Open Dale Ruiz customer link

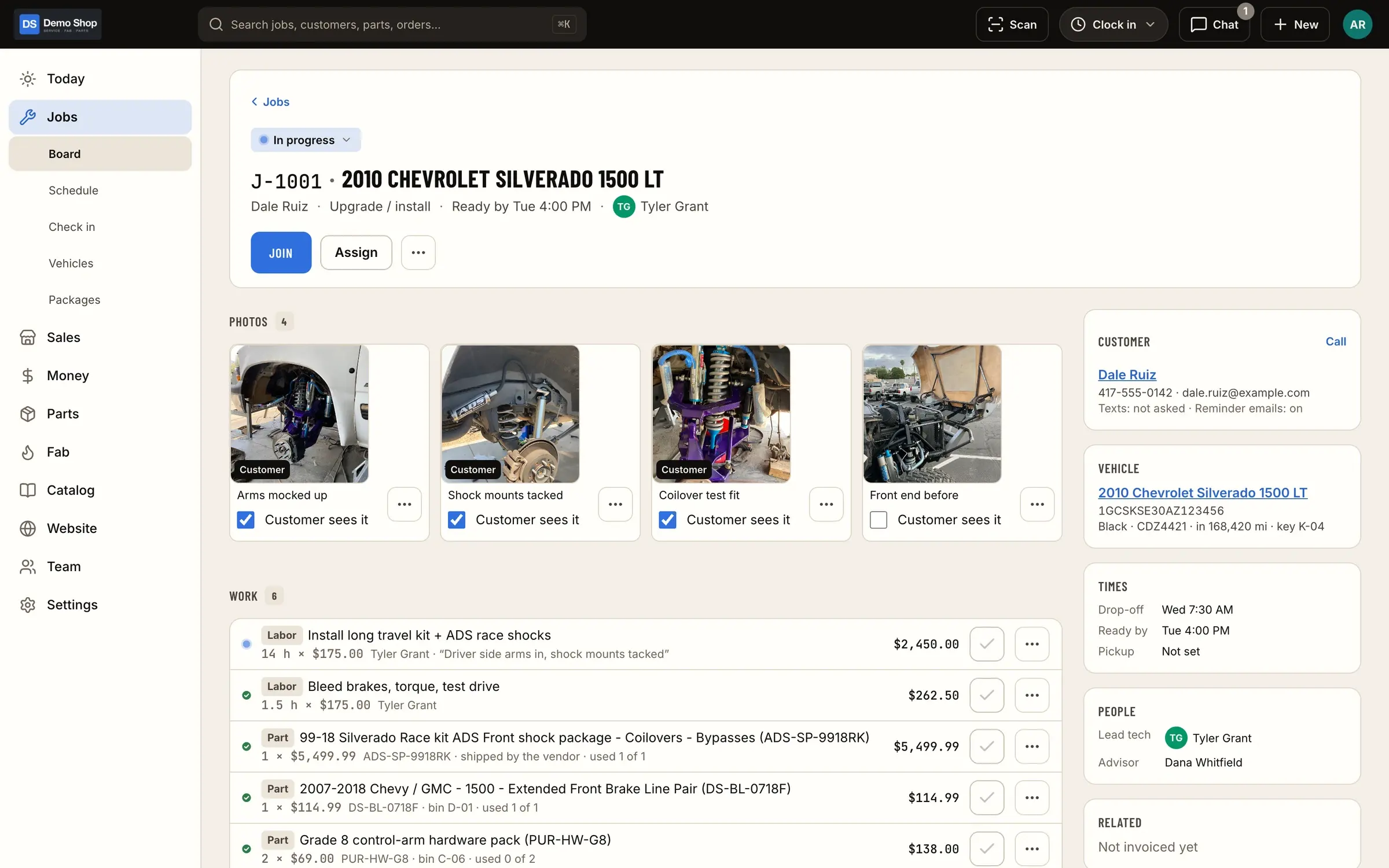pos(1127,374)
